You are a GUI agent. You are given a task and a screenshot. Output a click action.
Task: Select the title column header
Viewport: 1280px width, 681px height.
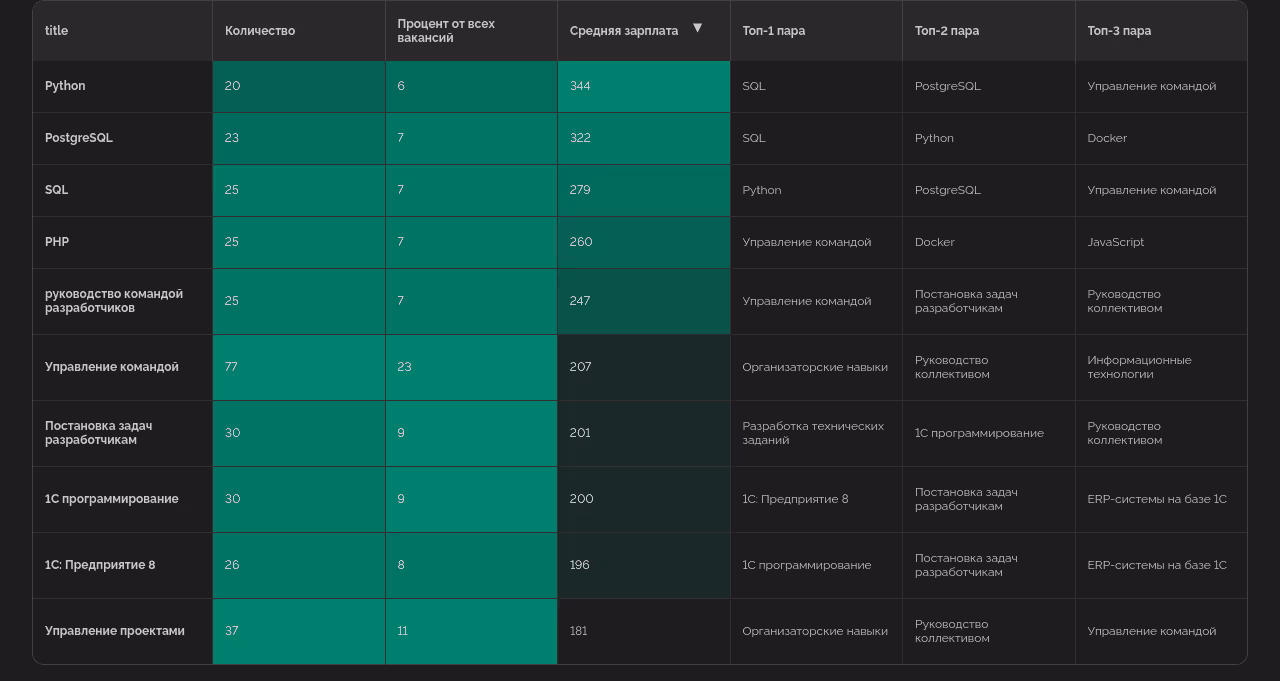(57, 31)
